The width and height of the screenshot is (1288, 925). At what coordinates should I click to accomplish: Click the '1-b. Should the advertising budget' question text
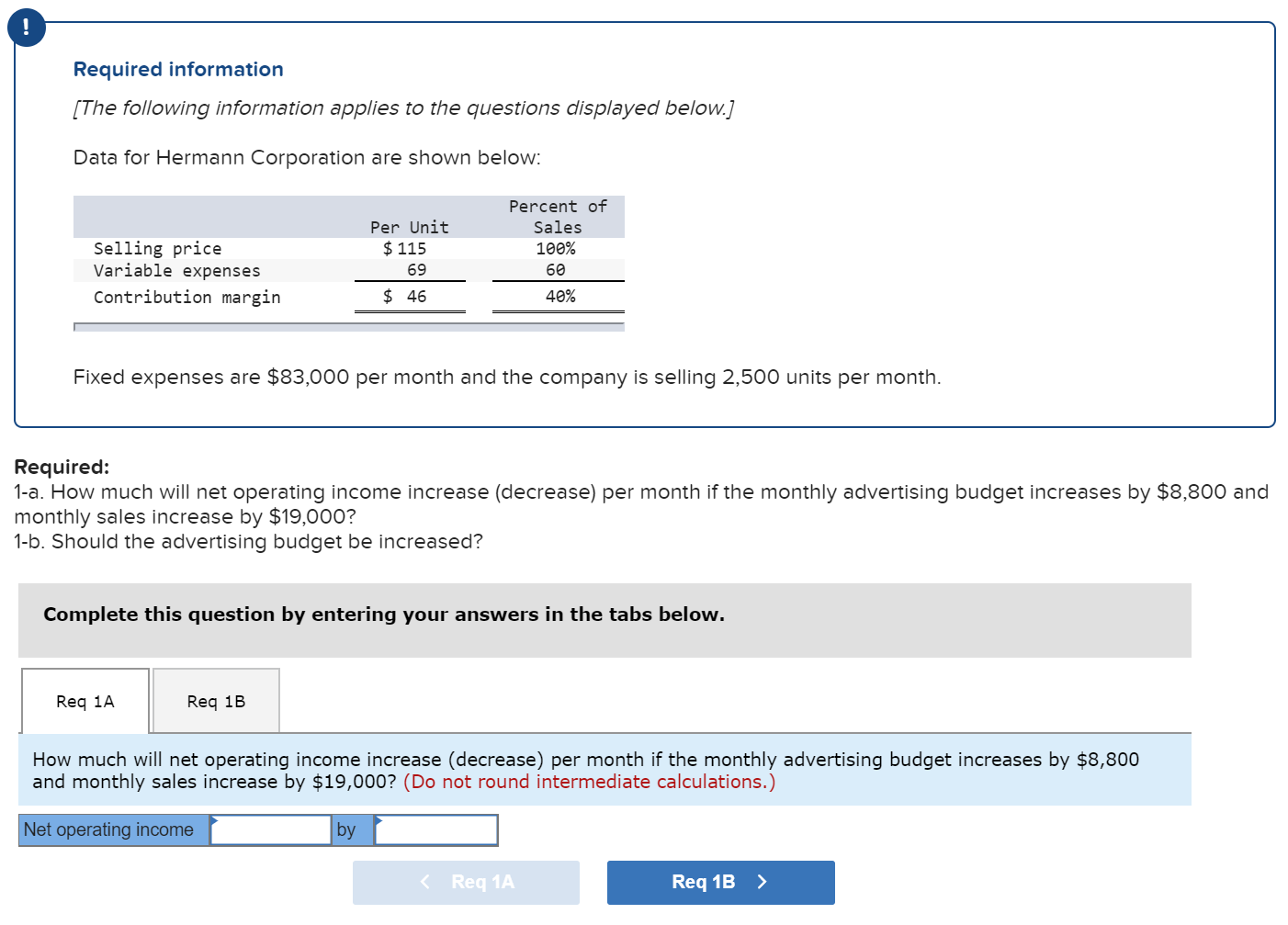(x=248, y=542)
